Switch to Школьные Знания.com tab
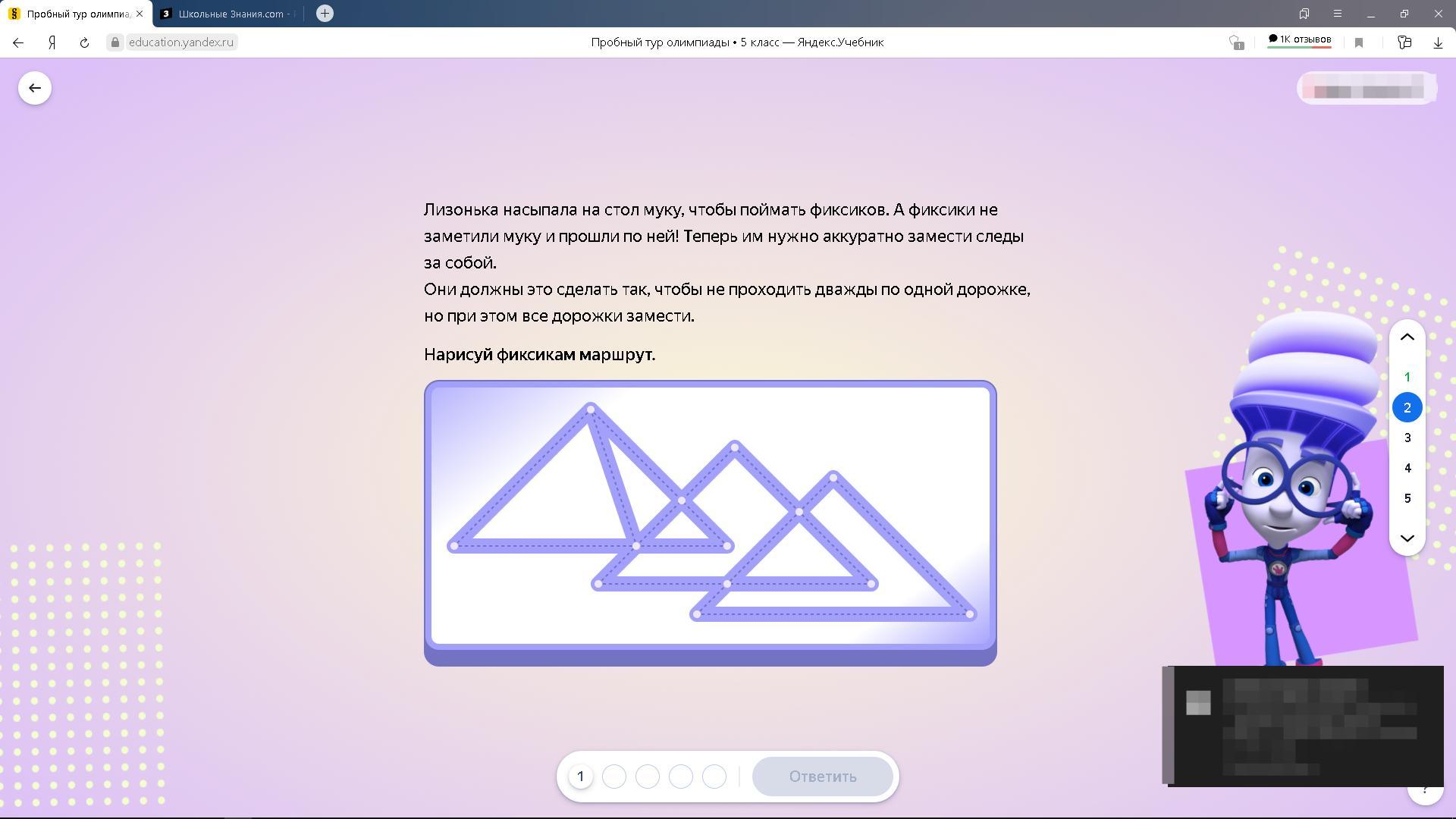This screenshot has height=819, width=1456. 227,14
